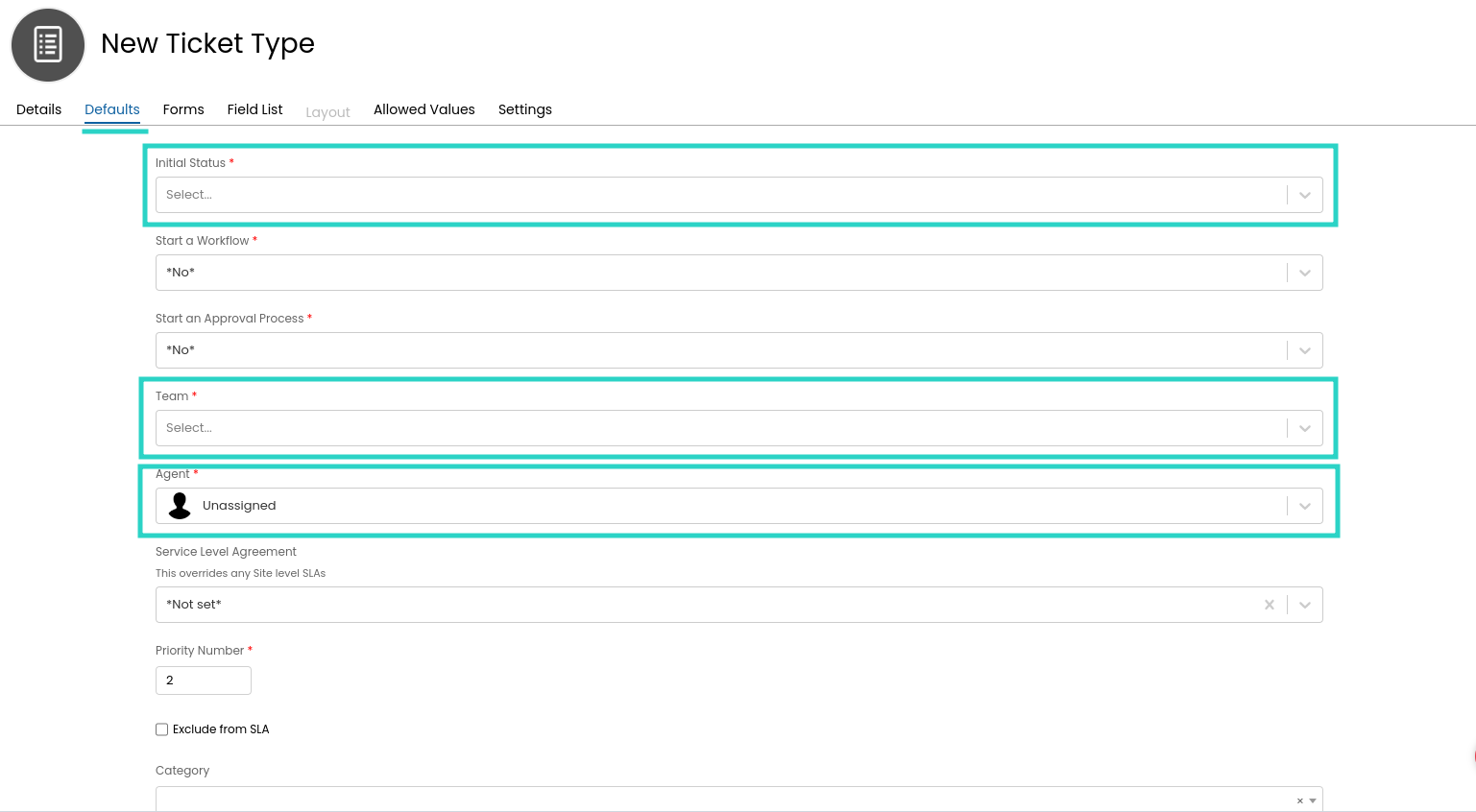Click the Initial Status select field
The width and height of the screenshot is (1476, 812).
tap(720, 195)
